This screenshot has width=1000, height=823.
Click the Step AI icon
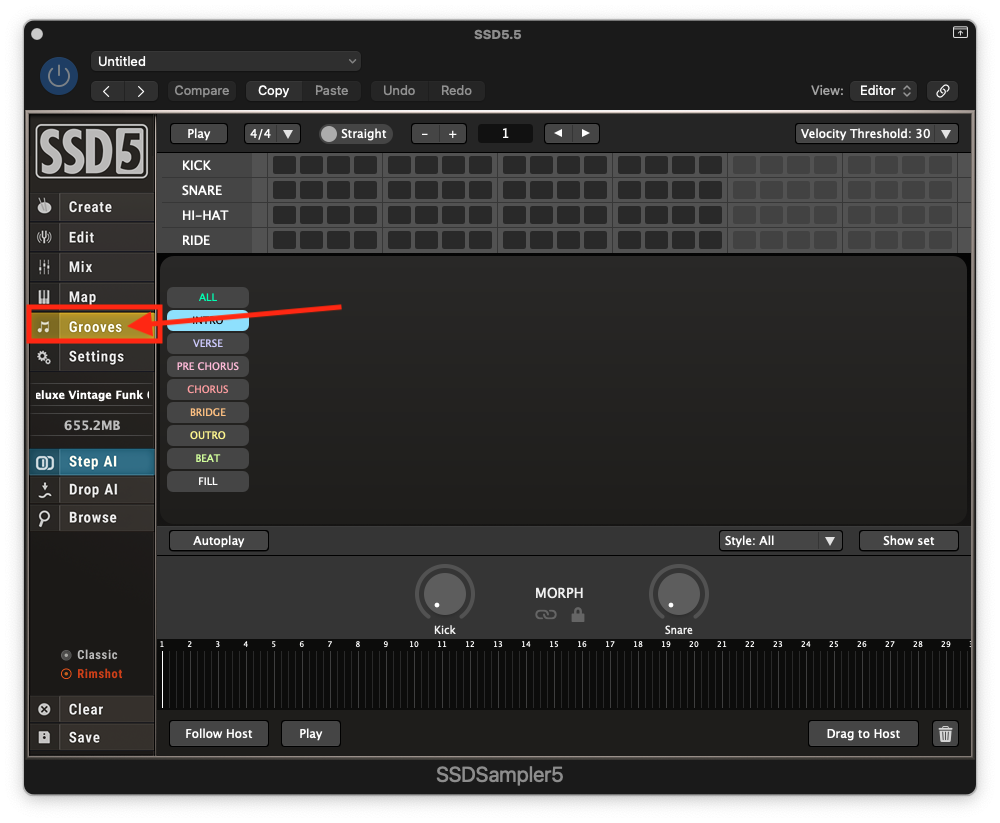tap(44, 462)
